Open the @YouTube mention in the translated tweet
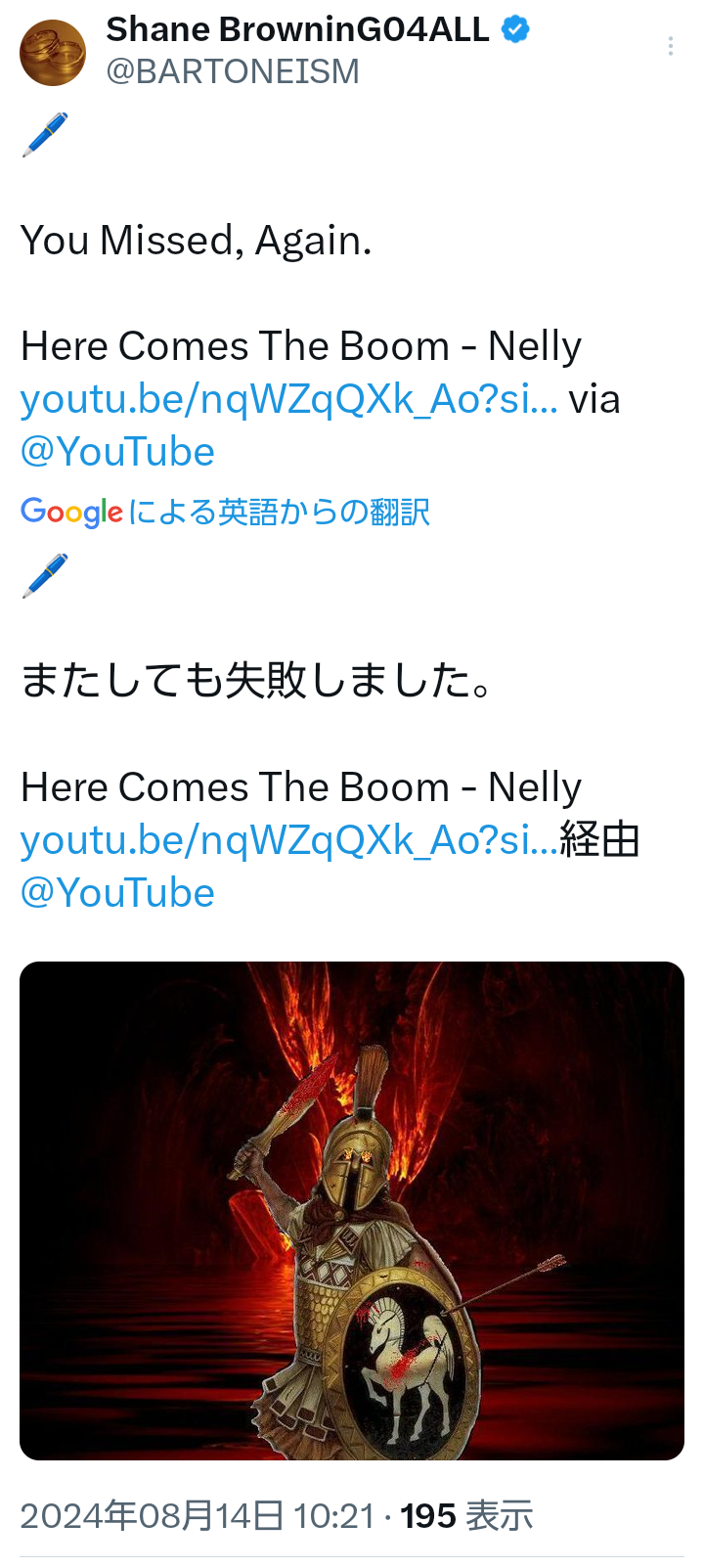 click(x=117, y=893)
